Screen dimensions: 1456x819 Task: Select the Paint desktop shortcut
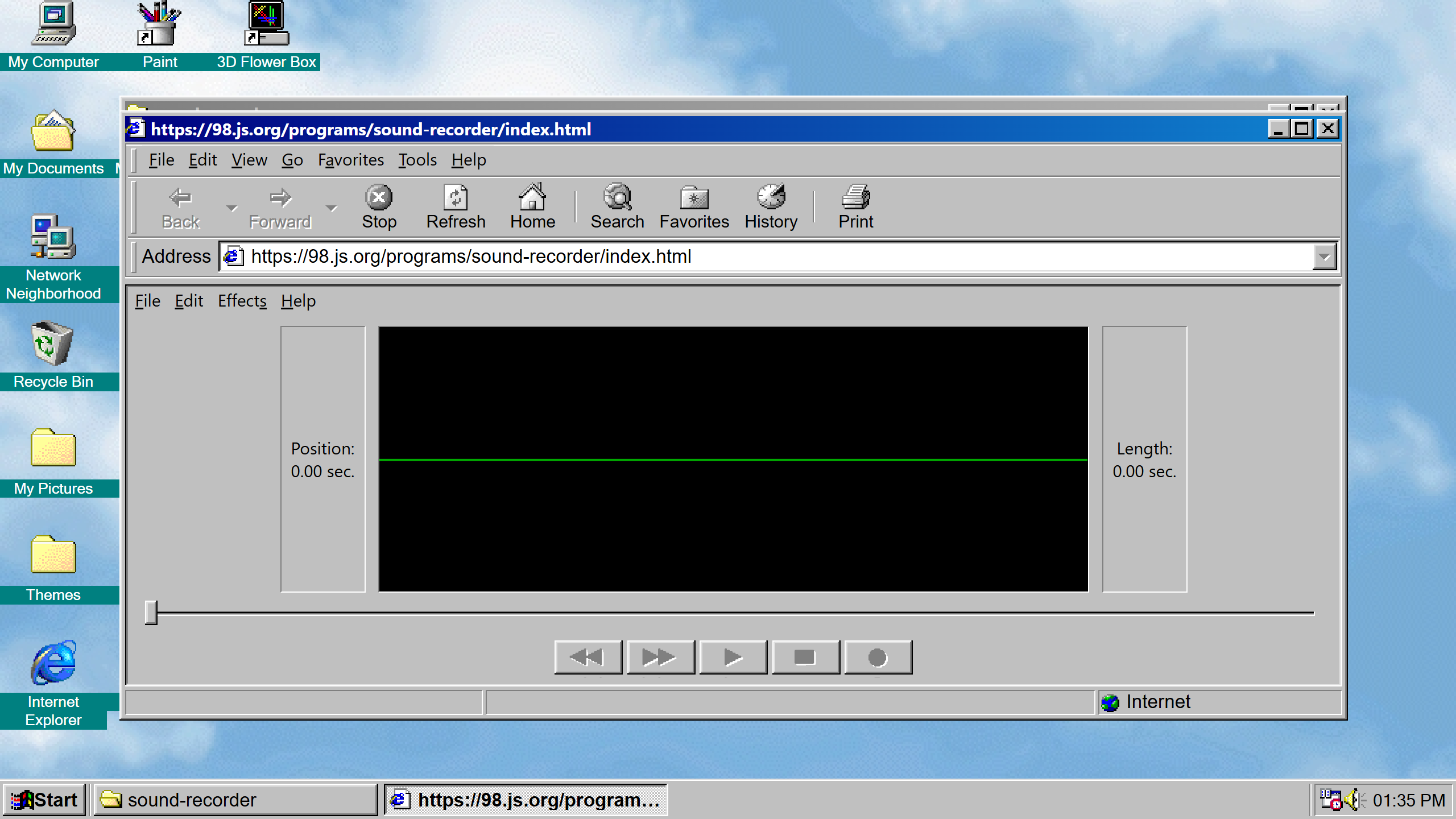coord(160,35)
